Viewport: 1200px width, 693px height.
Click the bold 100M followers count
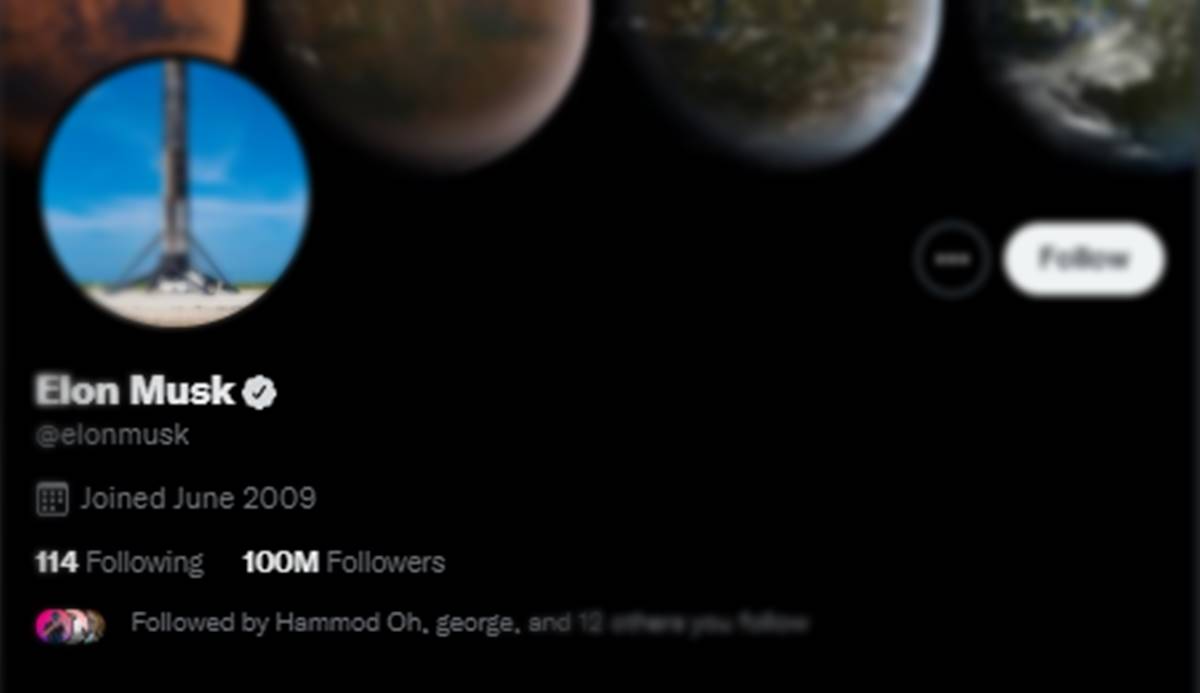point(281,562)
